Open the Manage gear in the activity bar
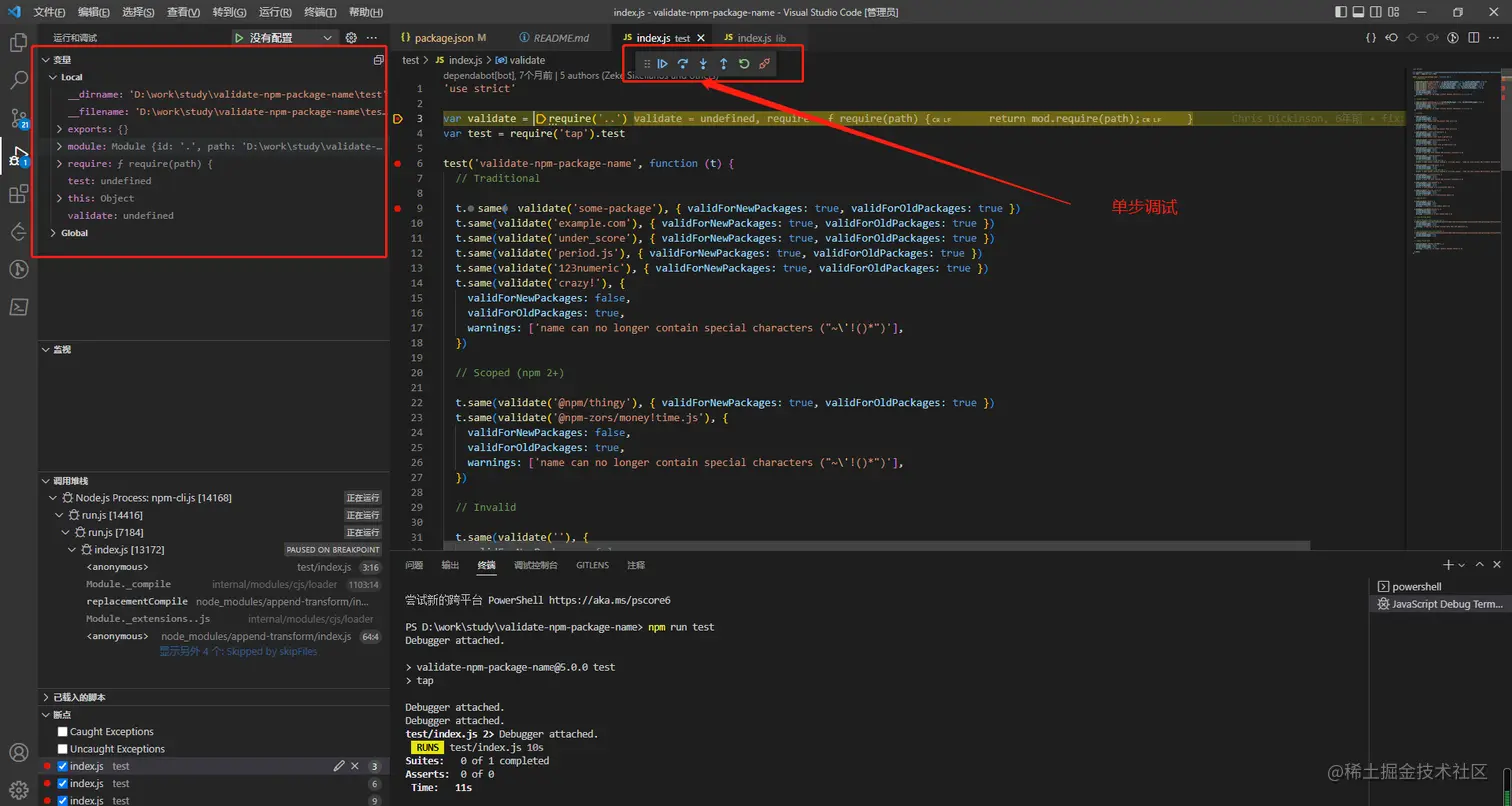 click(x=18, y=790)
